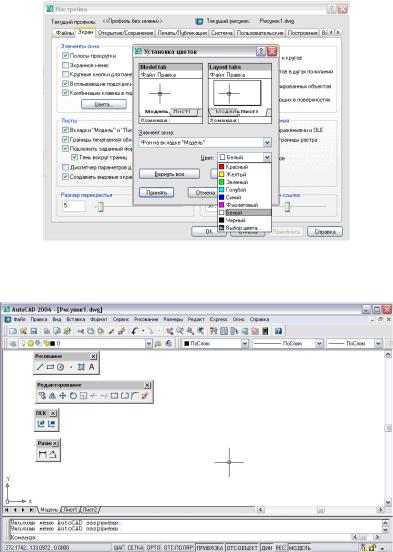Open the Рисование menu in AutoCAD menu bar
Viewport: 393px width, 552px height.
click(146, 319)
